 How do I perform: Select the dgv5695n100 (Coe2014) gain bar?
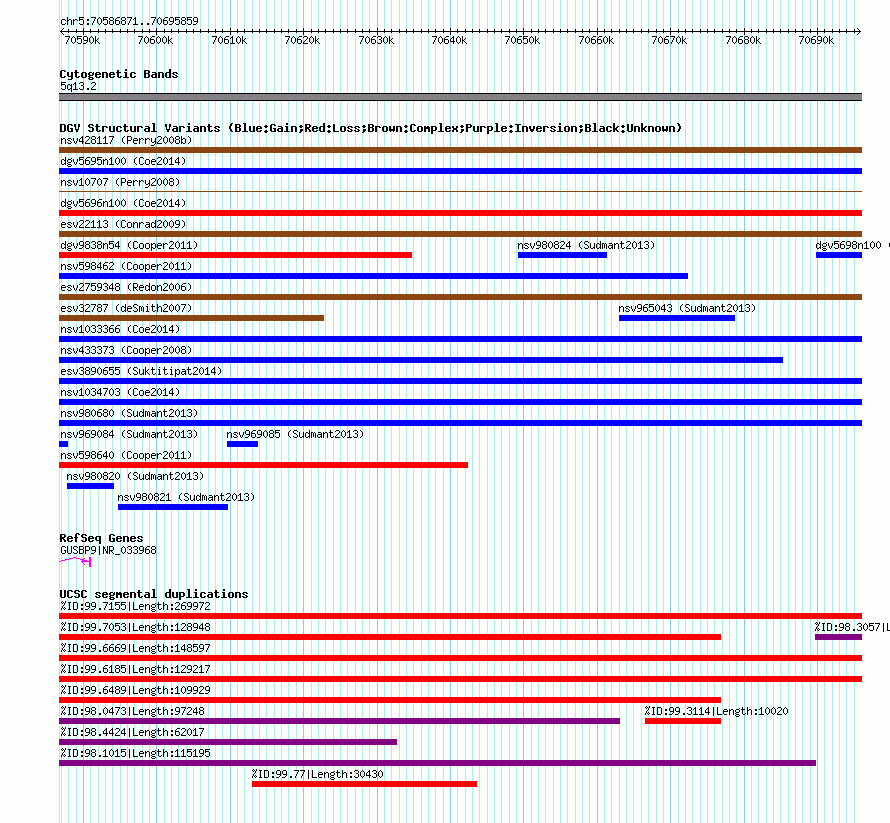point(460,171)
